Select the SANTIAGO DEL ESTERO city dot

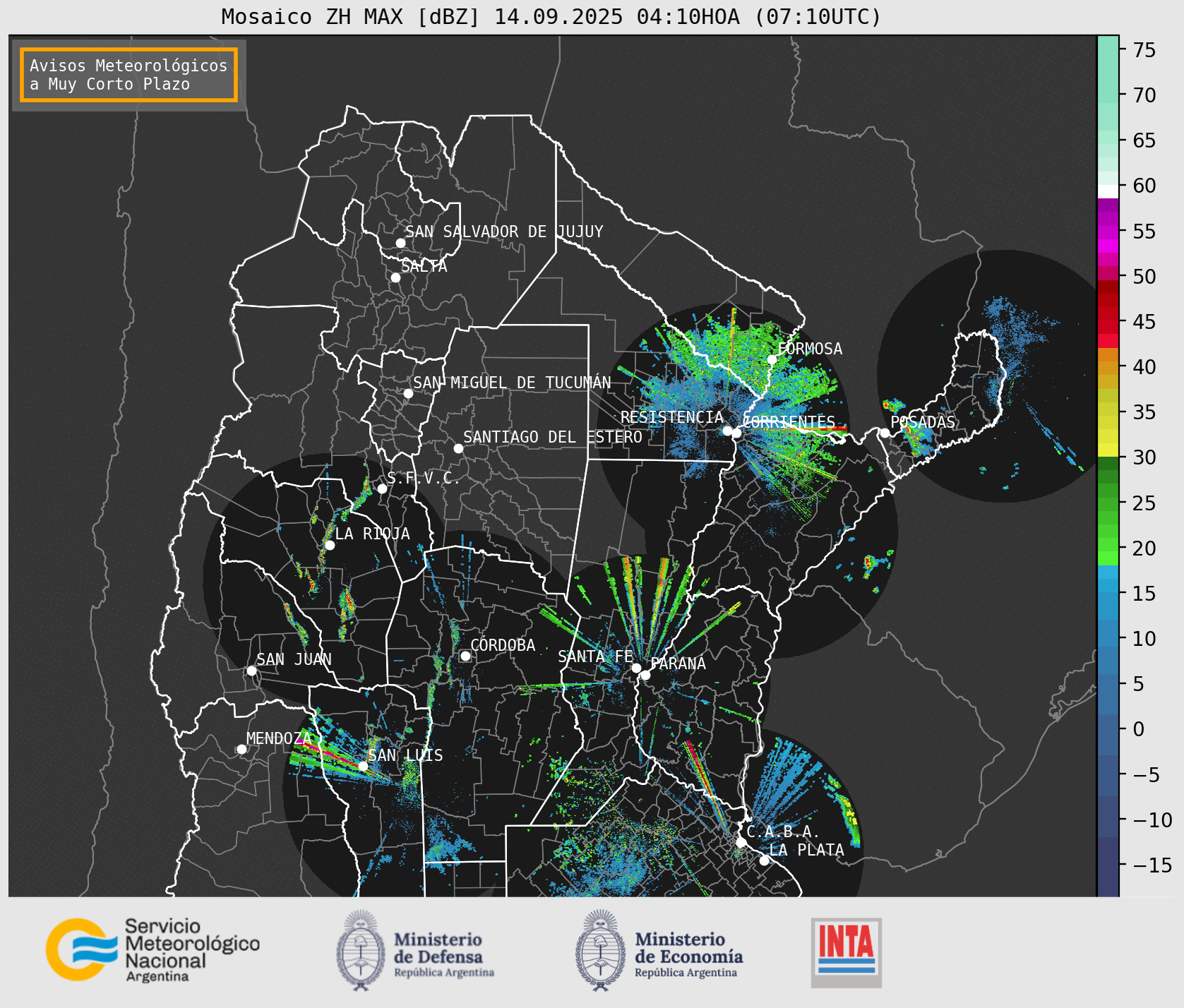[458, 448]
